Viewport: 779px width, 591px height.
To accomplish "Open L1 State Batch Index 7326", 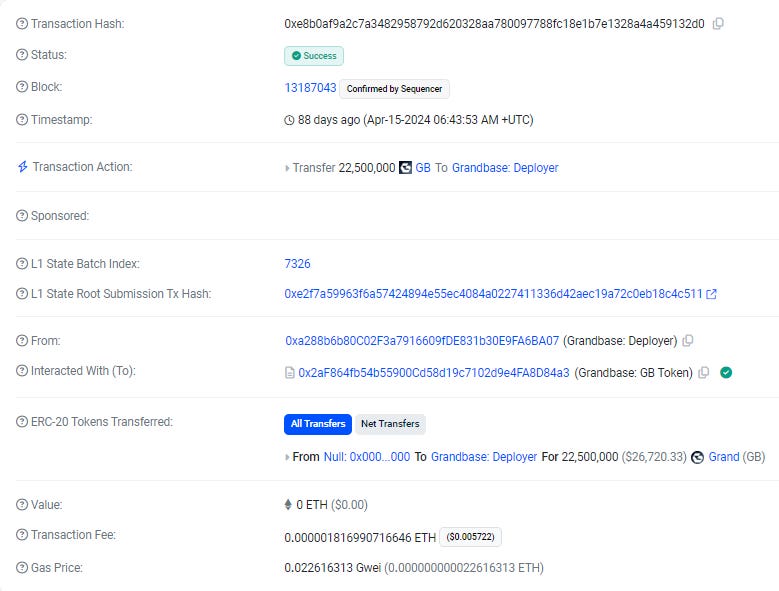I will (297, 264).
